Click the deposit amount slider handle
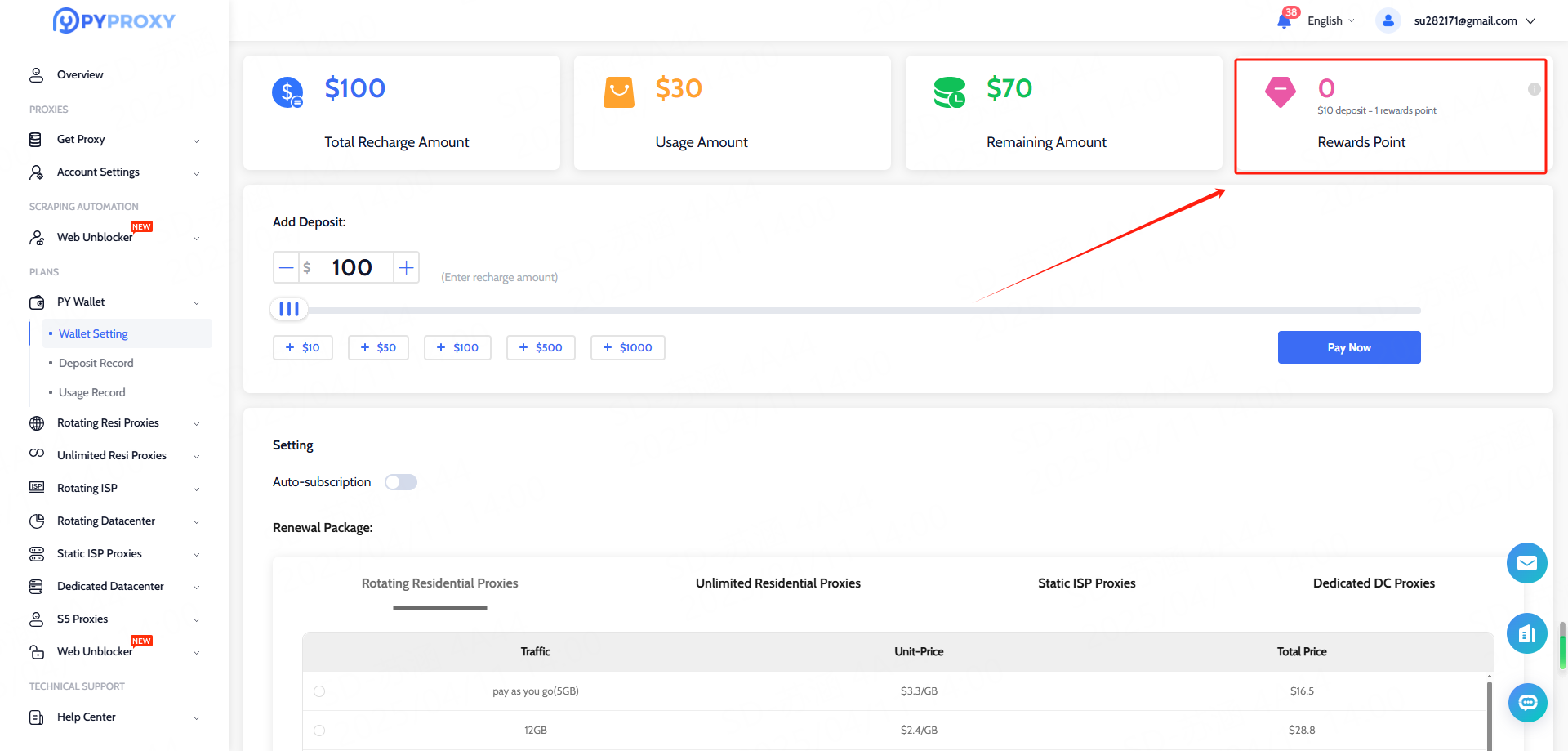1568x751 pixels. point(289,309)
